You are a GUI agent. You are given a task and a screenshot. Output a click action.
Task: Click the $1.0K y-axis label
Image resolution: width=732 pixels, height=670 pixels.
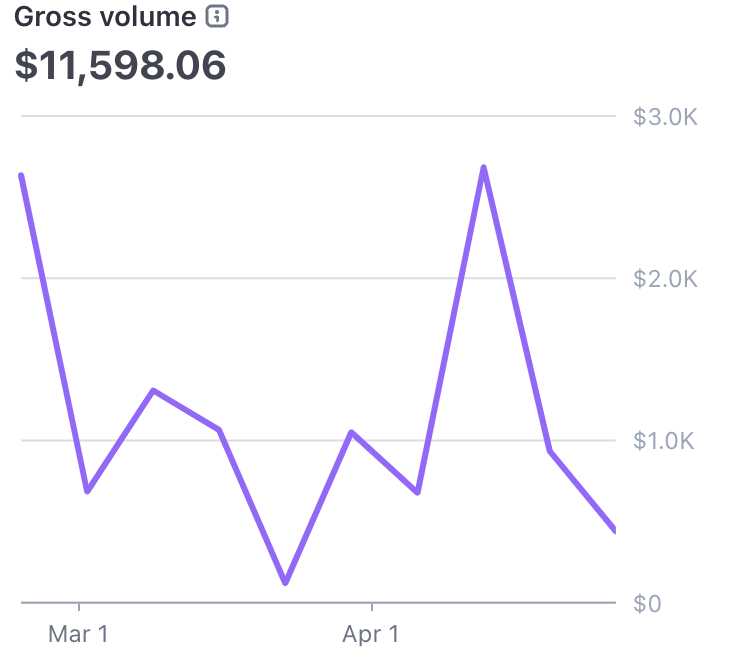(x=665, y=441)
